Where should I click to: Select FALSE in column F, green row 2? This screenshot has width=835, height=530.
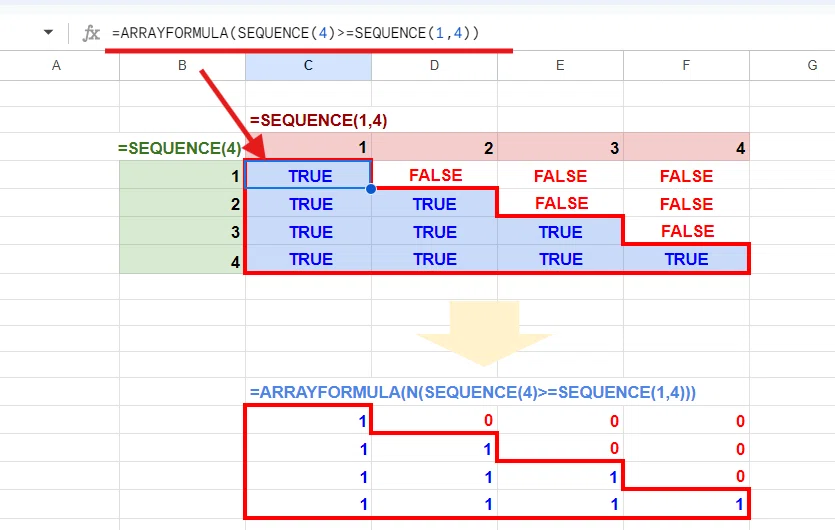(x=686, y=203)
